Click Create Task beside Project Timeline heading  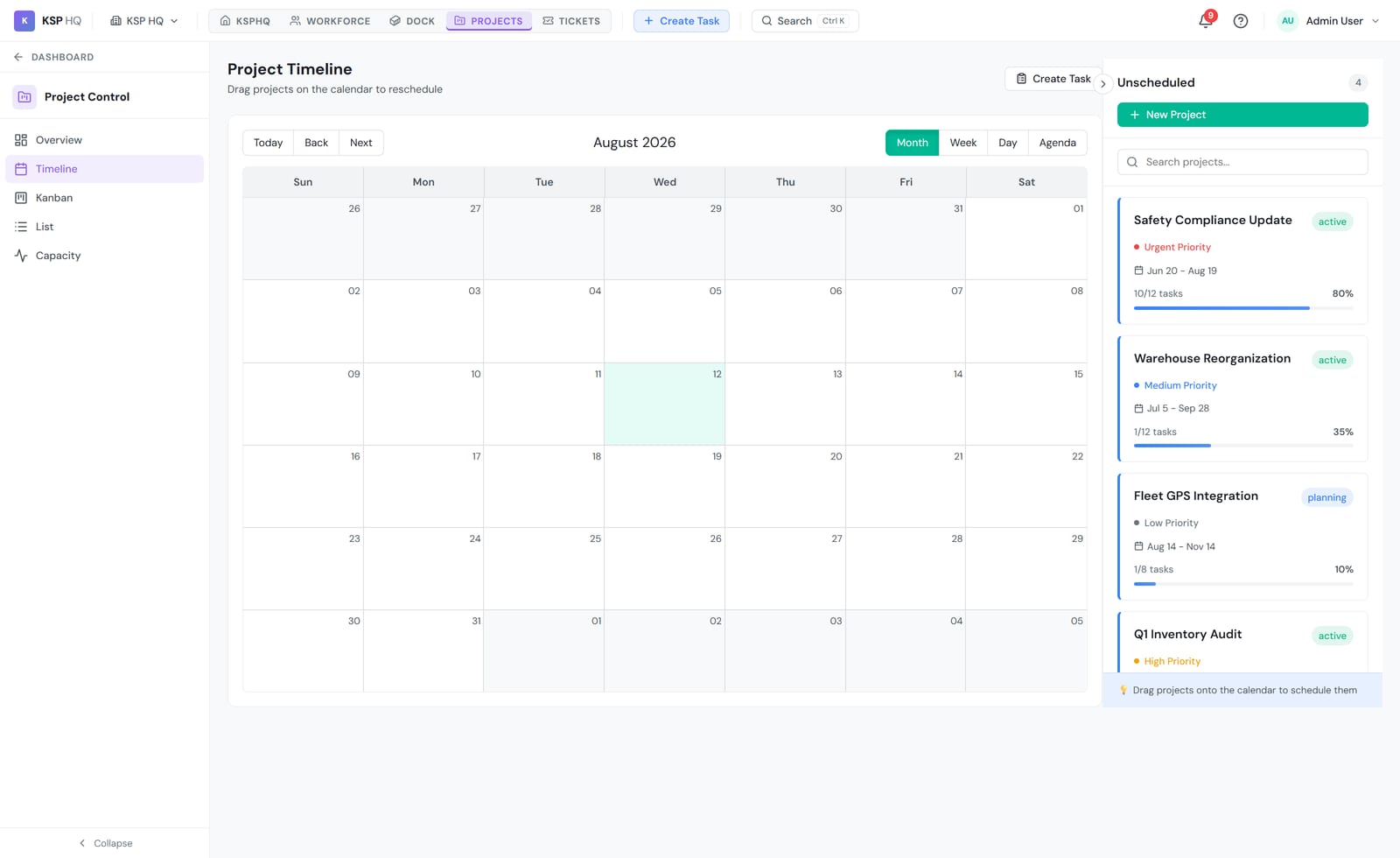coord(1053,79)
